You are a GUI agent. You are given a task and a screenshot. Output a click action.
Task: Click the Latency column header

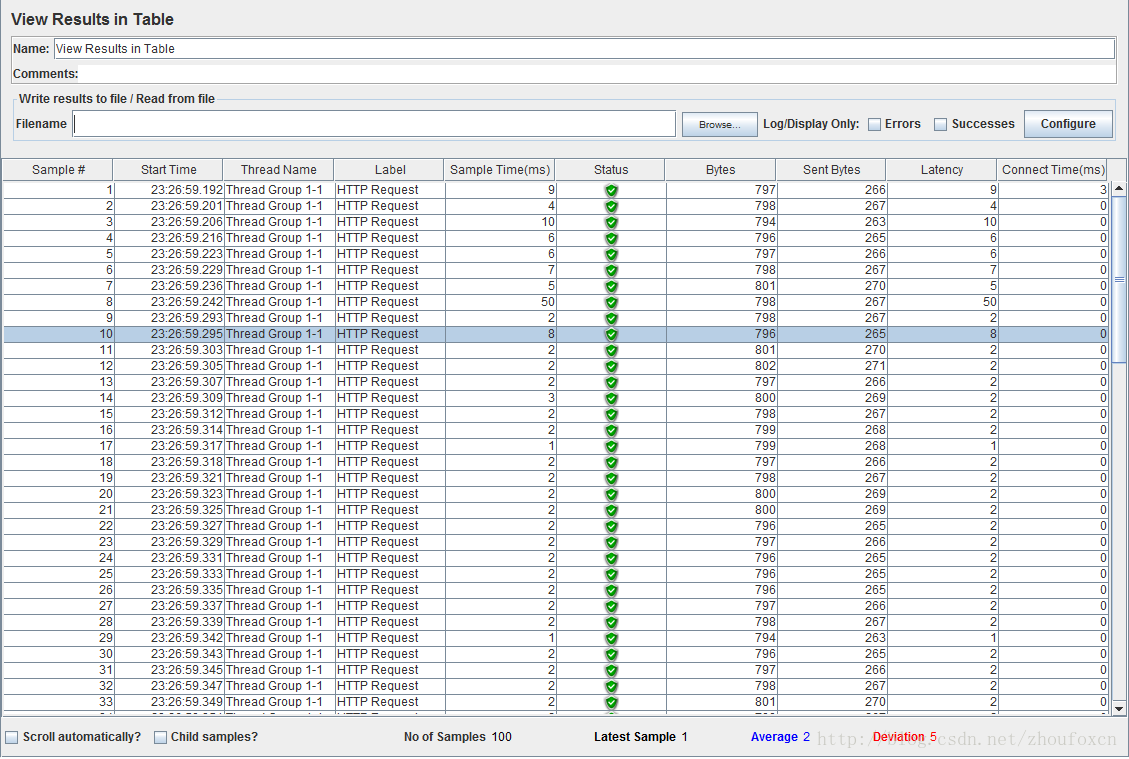point(941,170)
